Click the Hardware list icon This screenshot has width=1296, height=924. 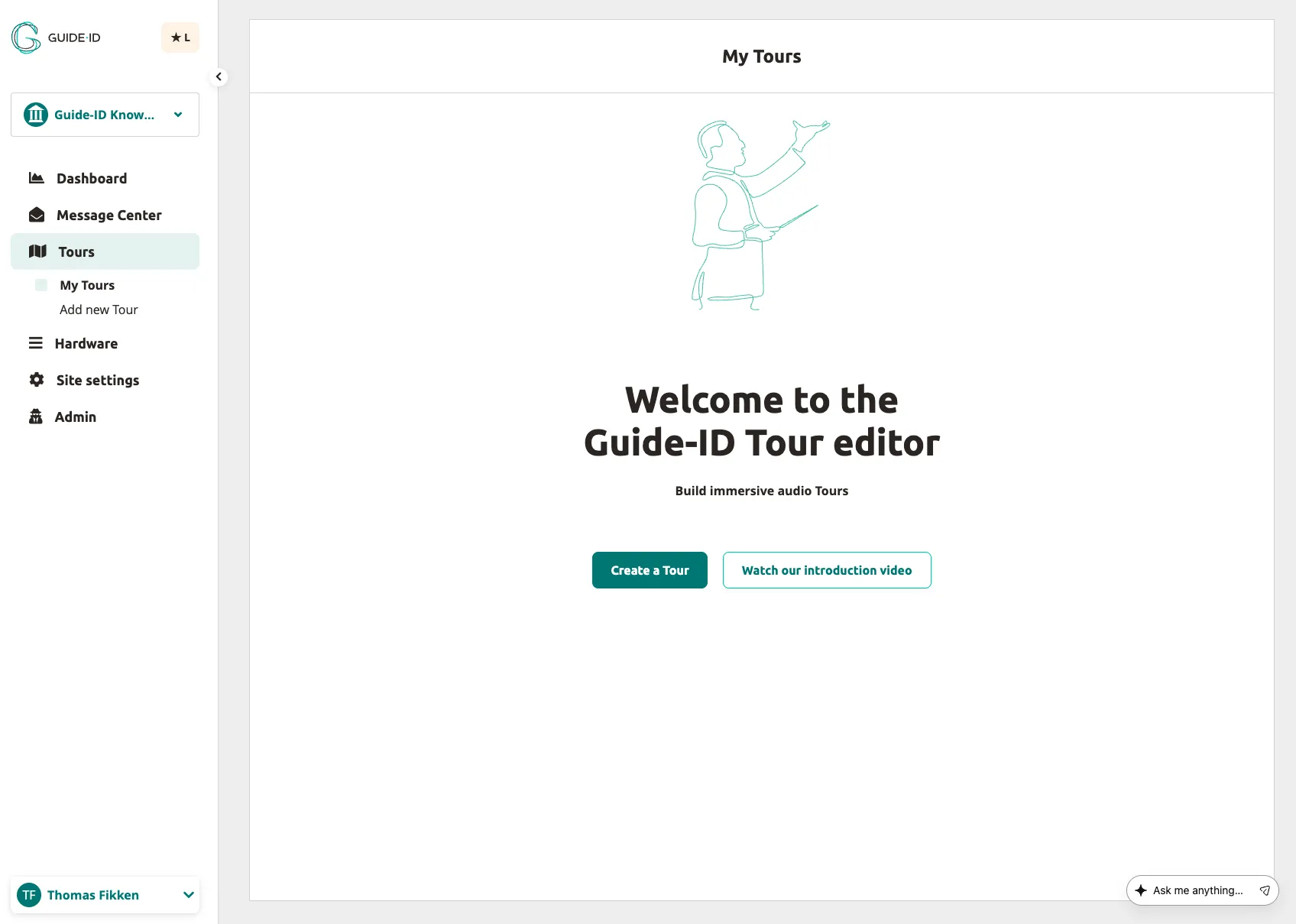(x=36, y=343)
